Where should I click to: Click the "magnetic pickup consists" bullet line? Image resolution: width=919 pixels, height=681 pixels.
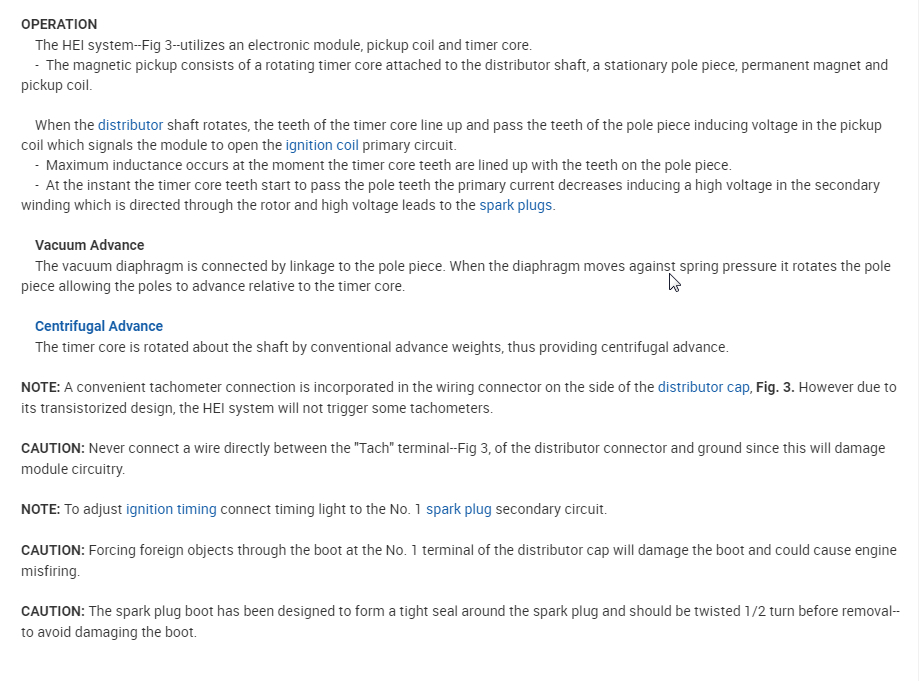466,65
